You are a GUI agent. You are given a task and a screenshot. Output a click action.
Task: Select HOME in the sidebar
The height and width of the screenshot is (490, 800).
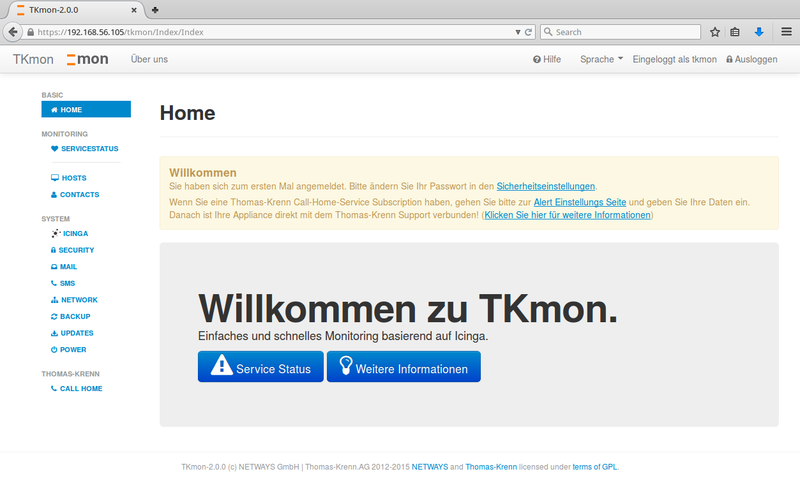[x=86, y=109]
